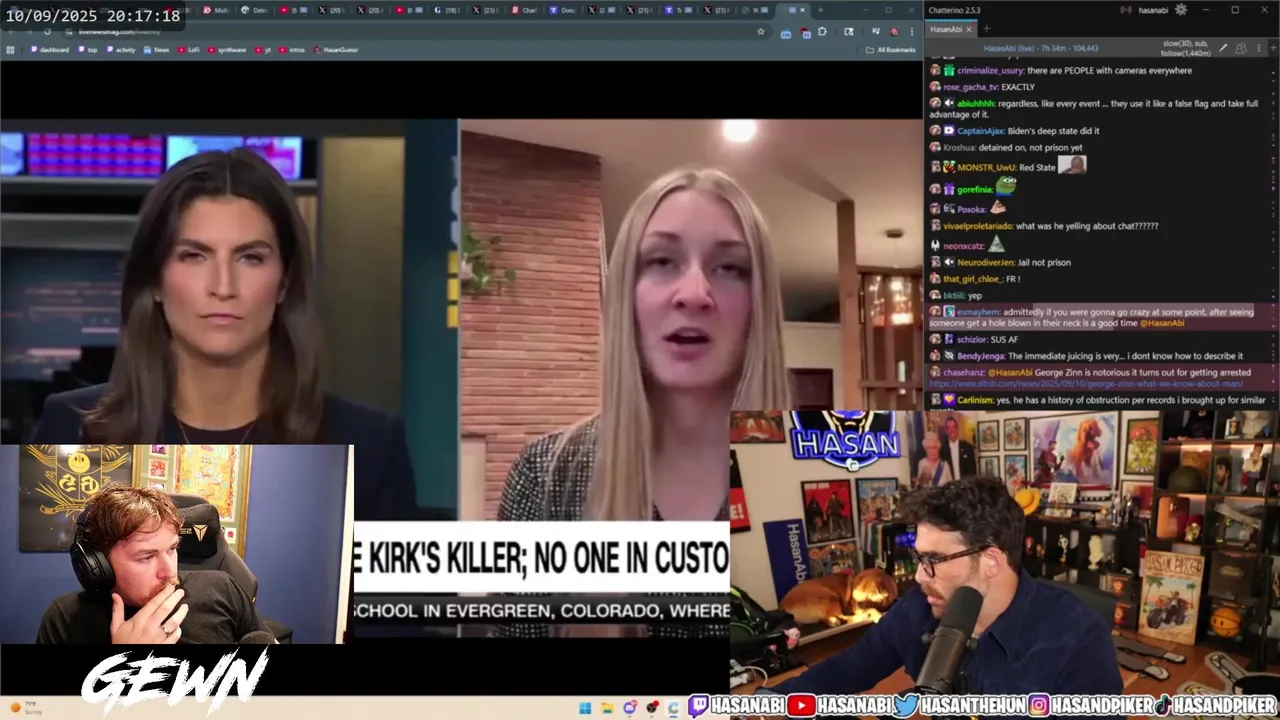Switch to the 'Mich' browser tab
Screen dimensions: 1280x720
point(215,10)
